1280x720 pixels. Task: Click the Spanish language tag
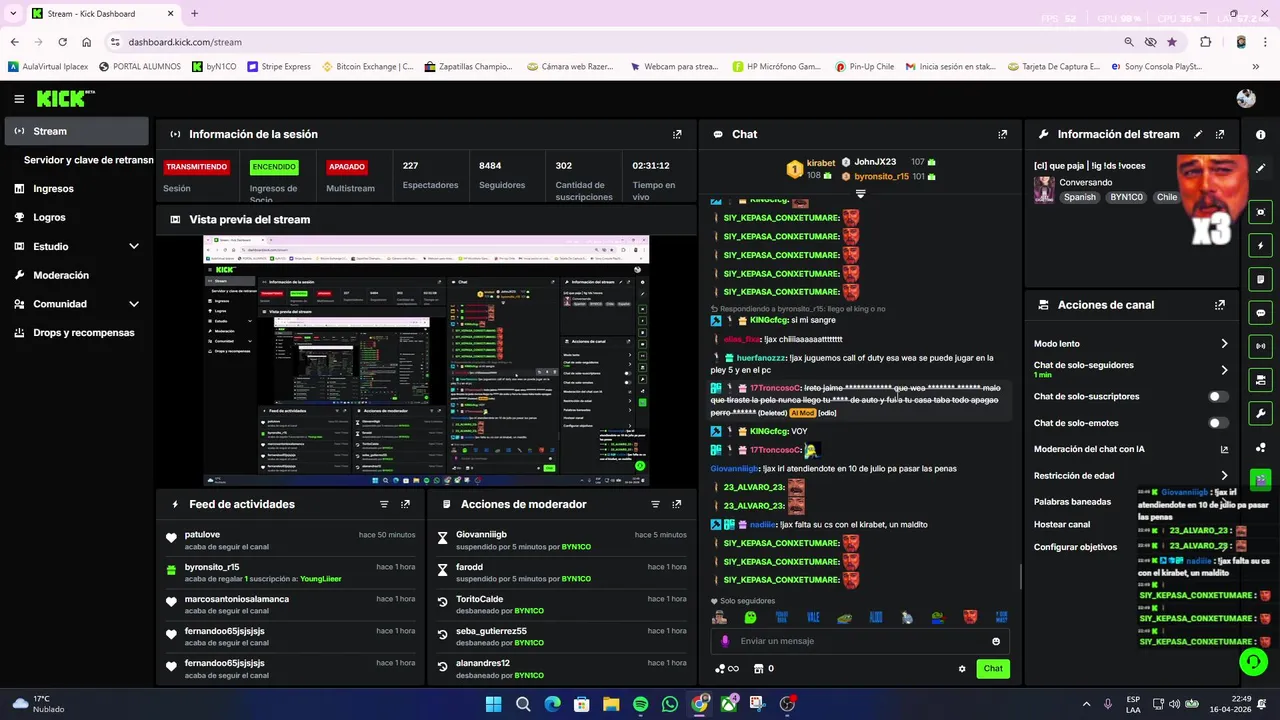point(1079,198)
